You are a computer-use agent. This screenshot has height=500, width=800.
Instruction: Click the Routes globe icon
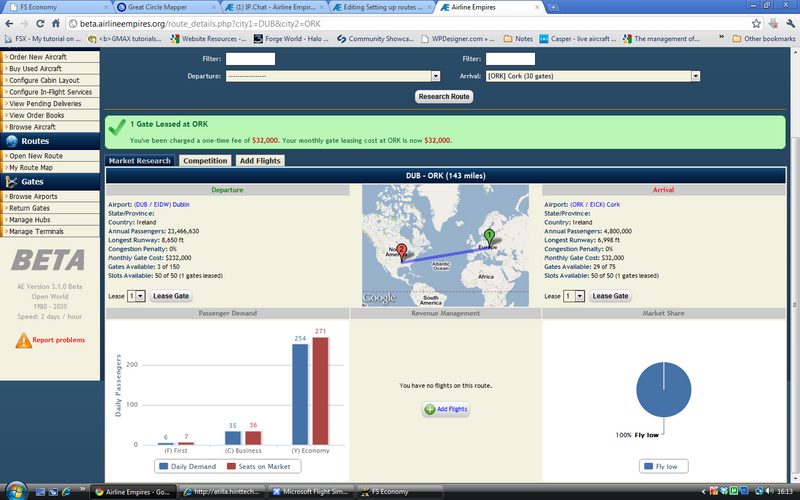[11, 141]
